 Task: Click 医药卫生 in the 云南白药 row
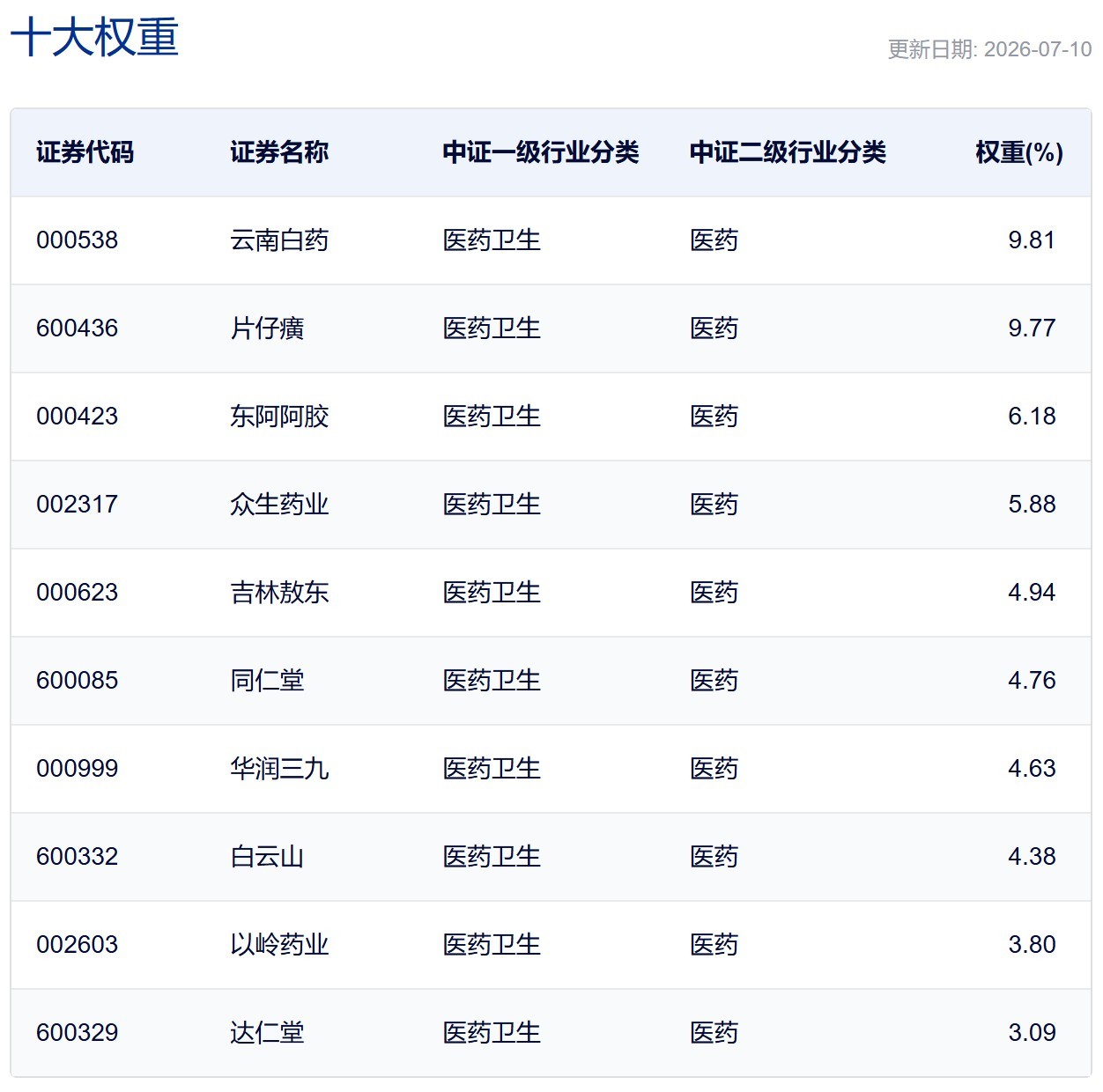pyautogui.click(x=492, y=240)
